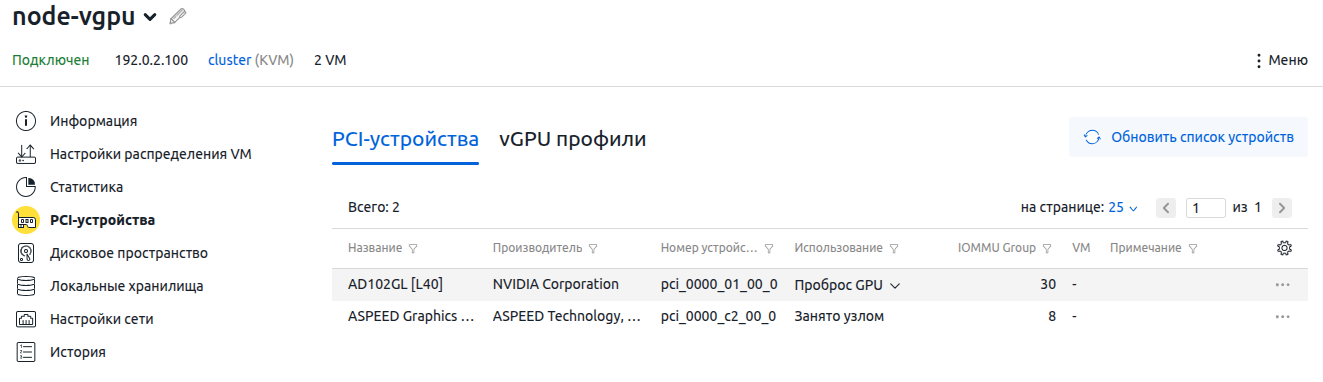Click the page number input field
Image resolution: width=1323 pixels, height=382 pixels.
[1205, 208]
